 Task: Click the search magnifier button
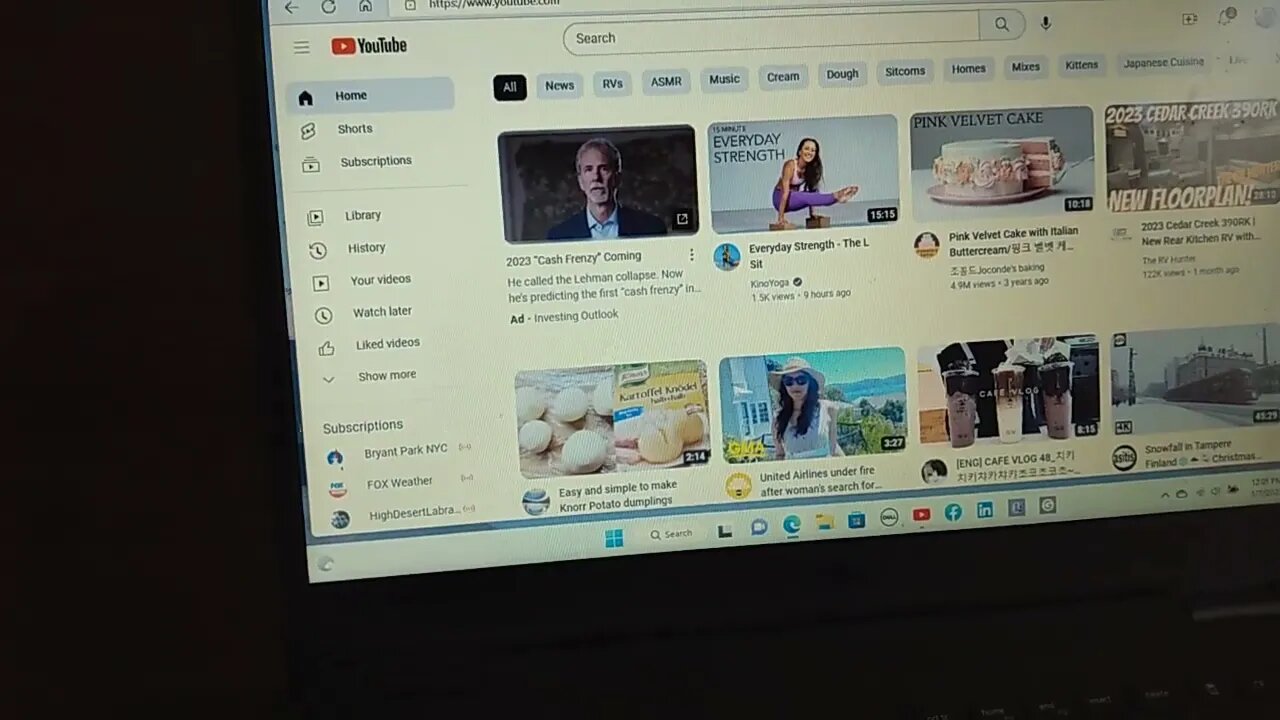coord(1001,25)
